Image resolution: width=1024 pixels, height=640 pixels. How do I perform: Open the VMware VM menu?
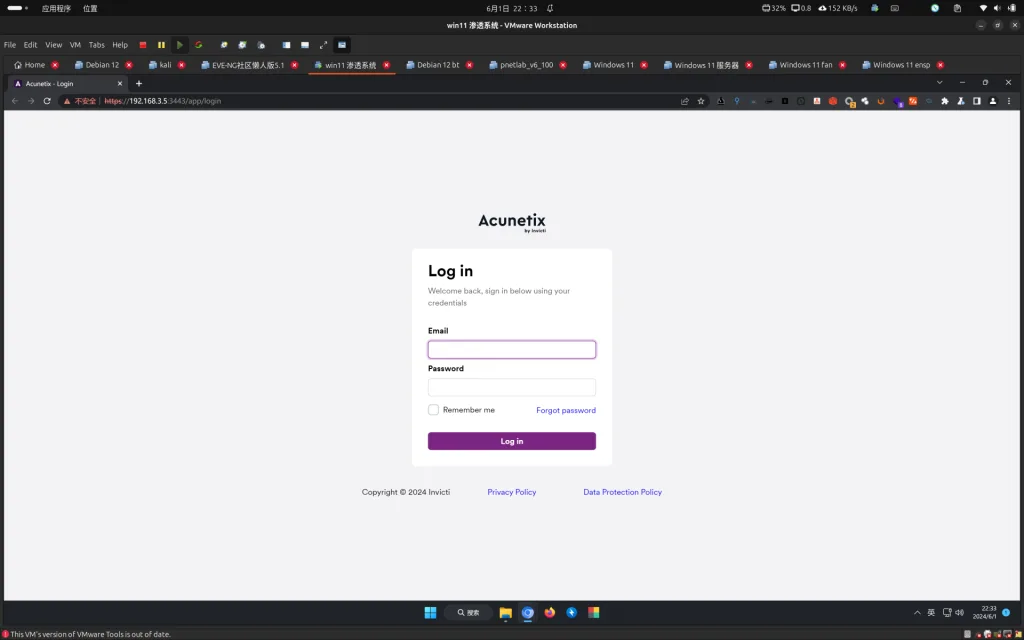coord(75,45)
